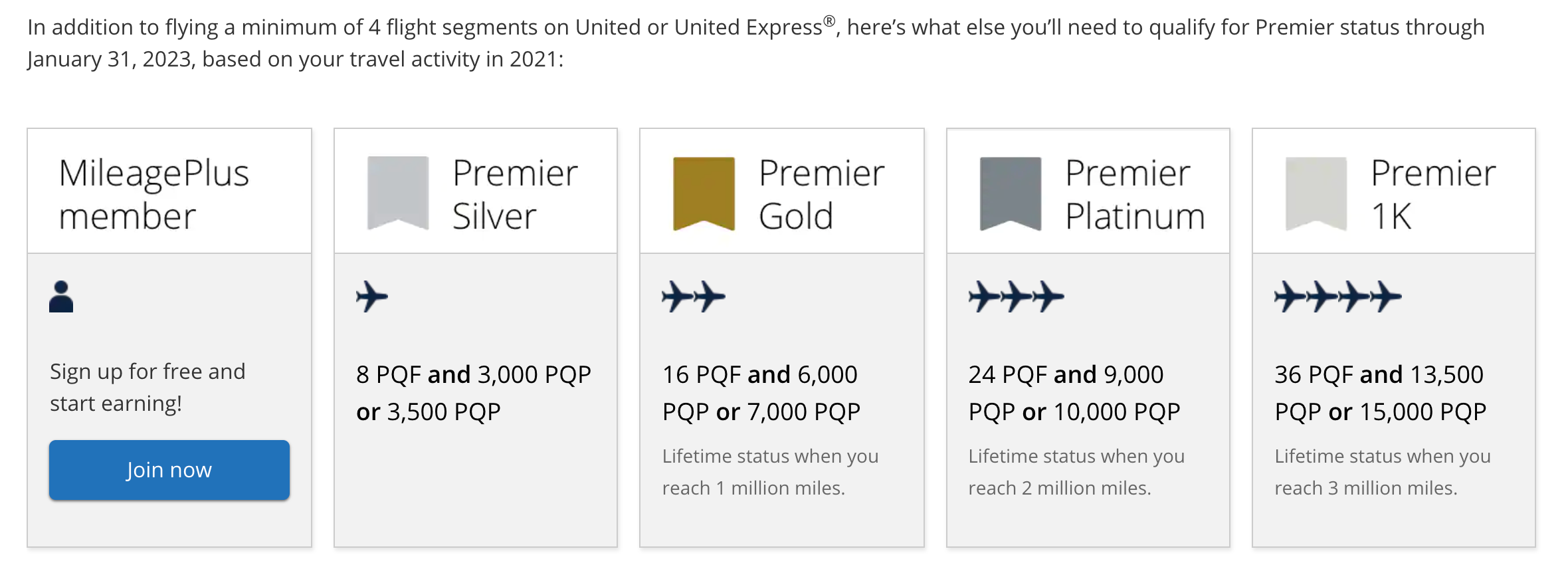Select the Premier 1K card title
This screenshot has width=1568, height=581.
tap(1433, 194)
